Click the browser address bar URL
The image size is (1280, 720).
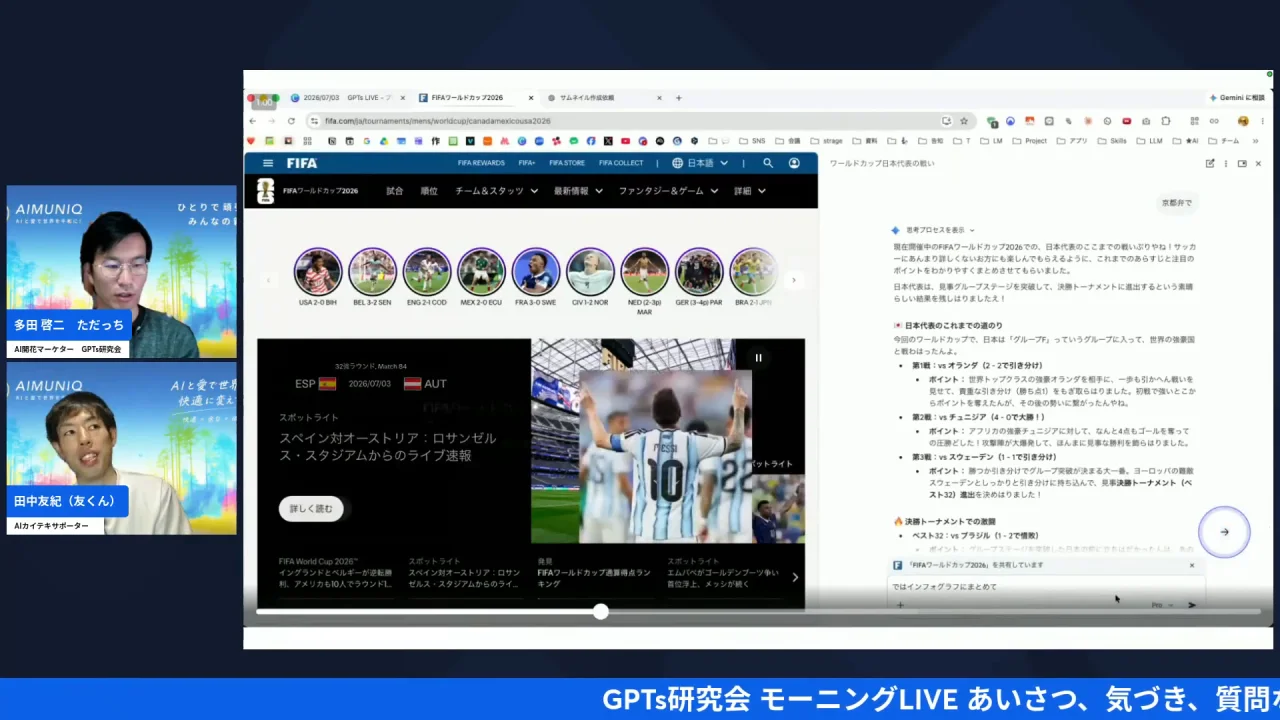438,121
